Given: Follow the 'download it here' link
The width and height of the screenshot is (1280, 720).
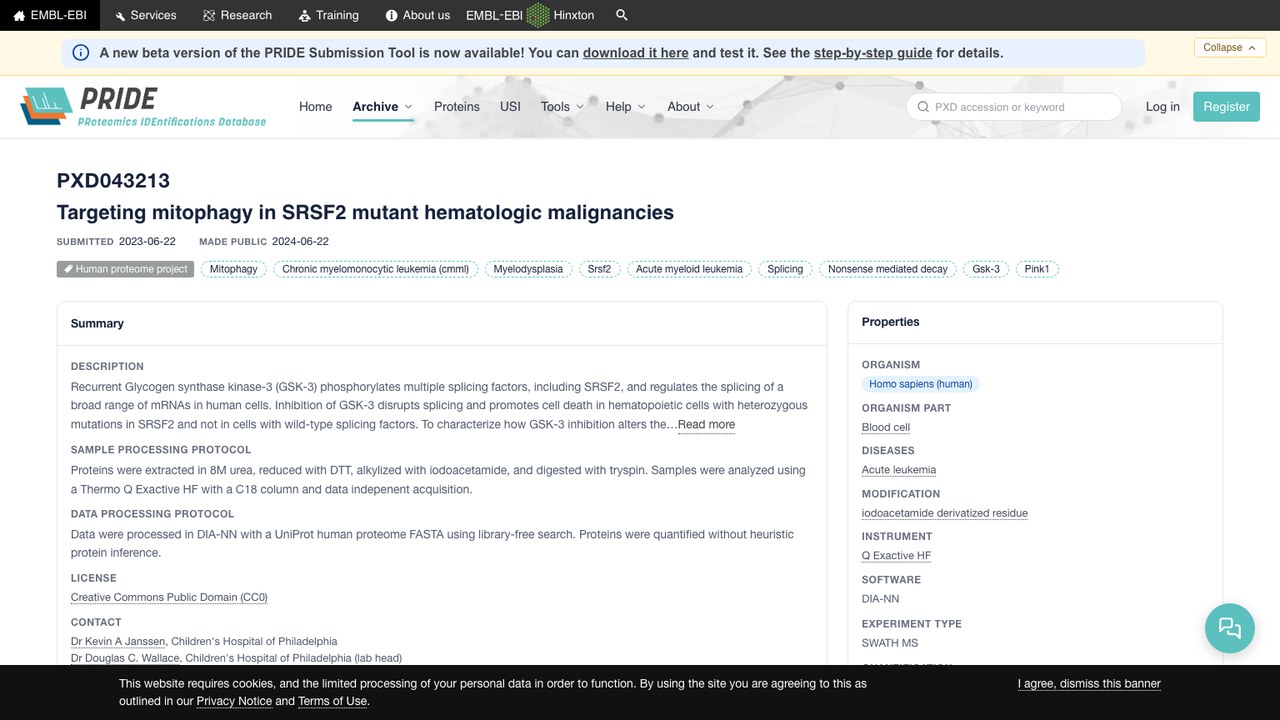Looking at the screenshot, I should coord(635,53).
